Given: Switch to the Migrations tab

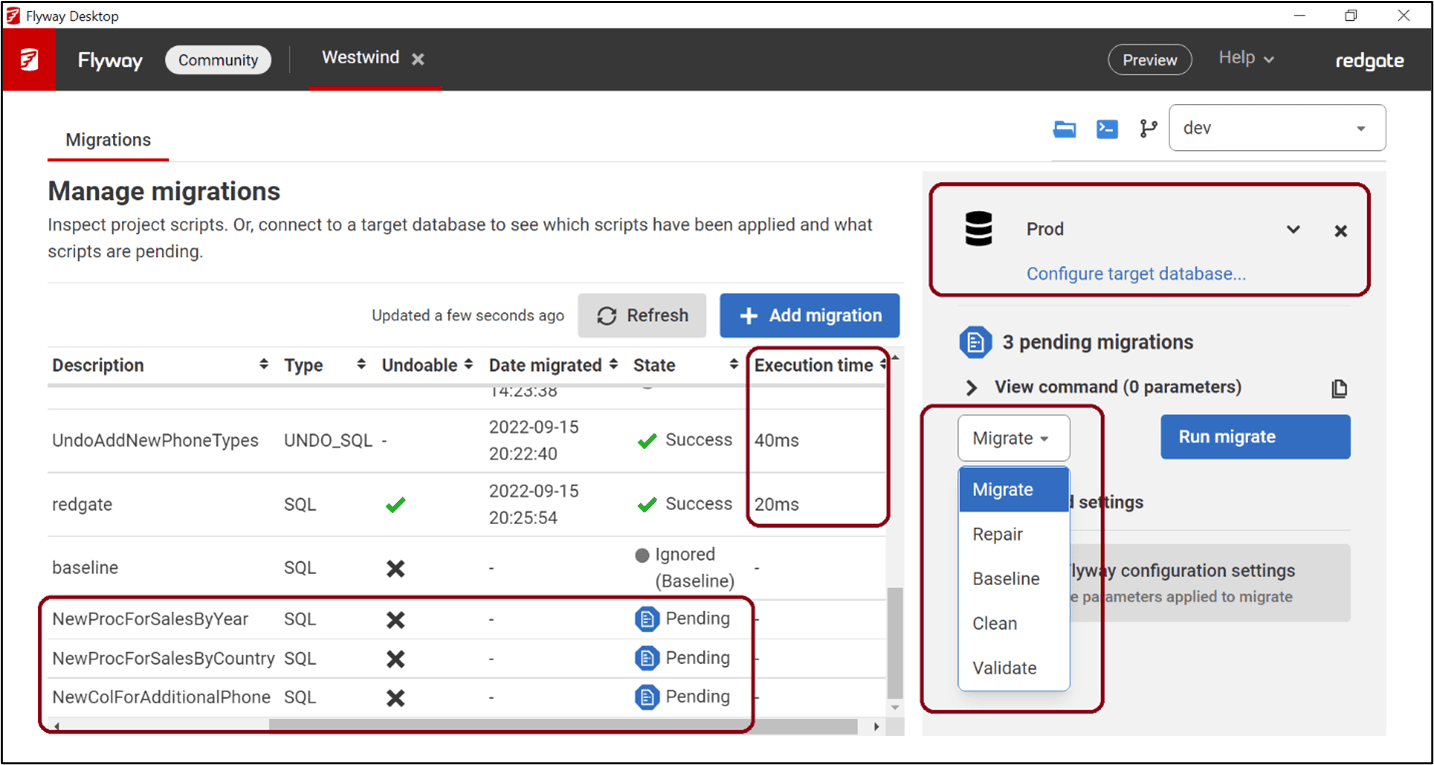Looking at the screenshot, I should click(107, 139).
